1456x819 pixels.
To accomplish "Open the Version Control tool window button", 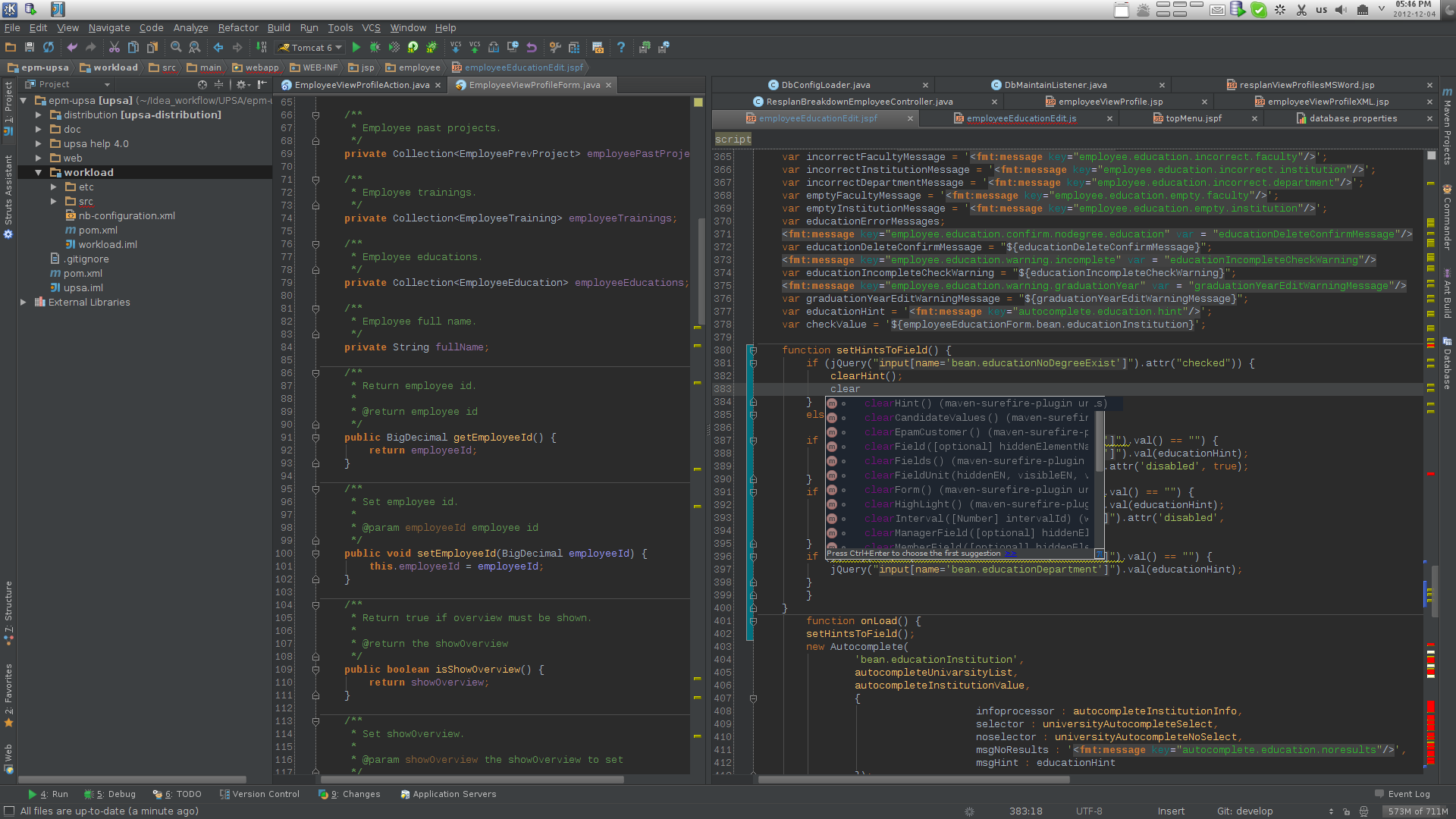I will [x=259, y=794].
